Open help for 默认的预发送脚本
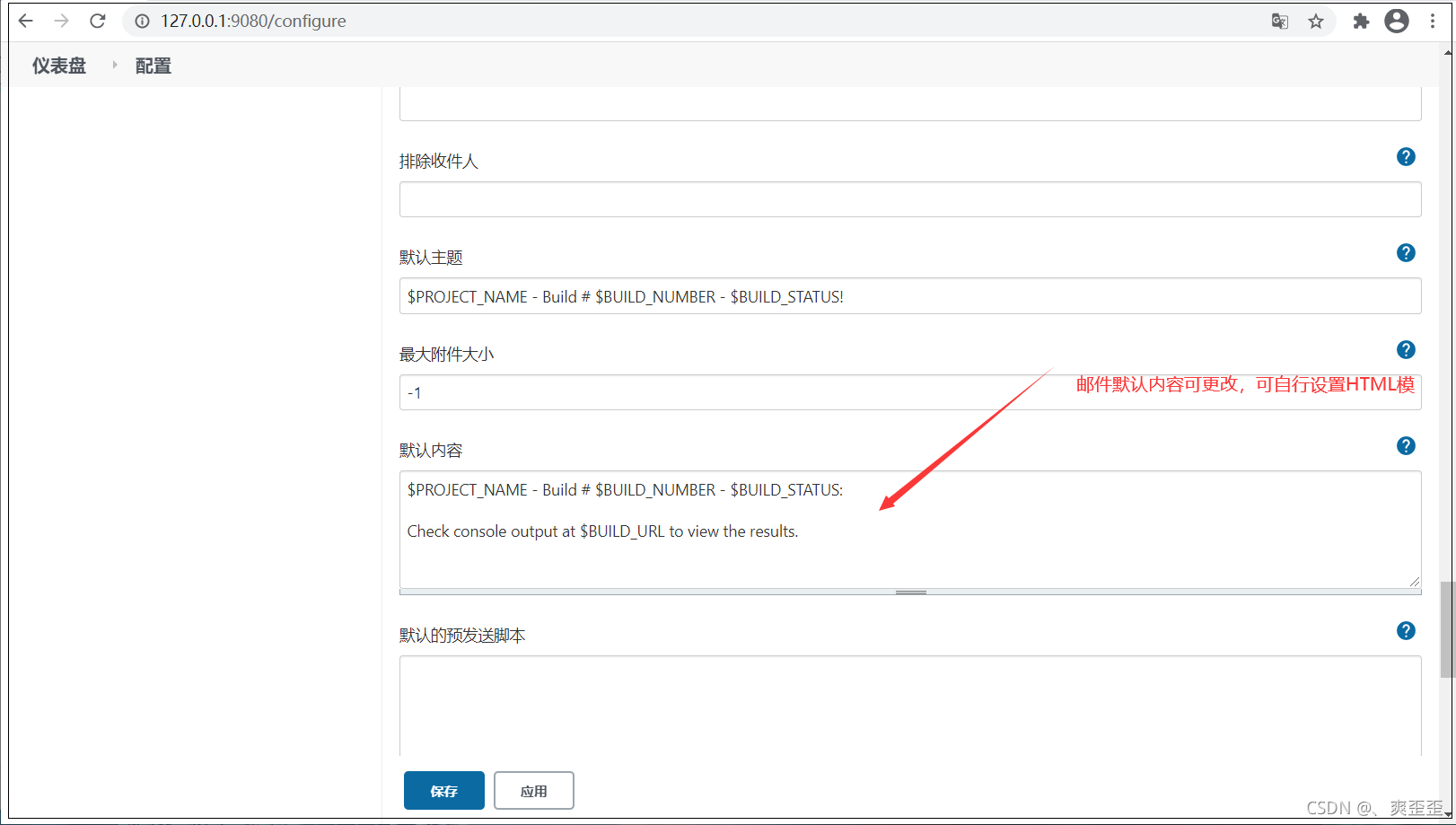The height and width of the screenshot is (825, 1456). click(x=1406, y=631)
